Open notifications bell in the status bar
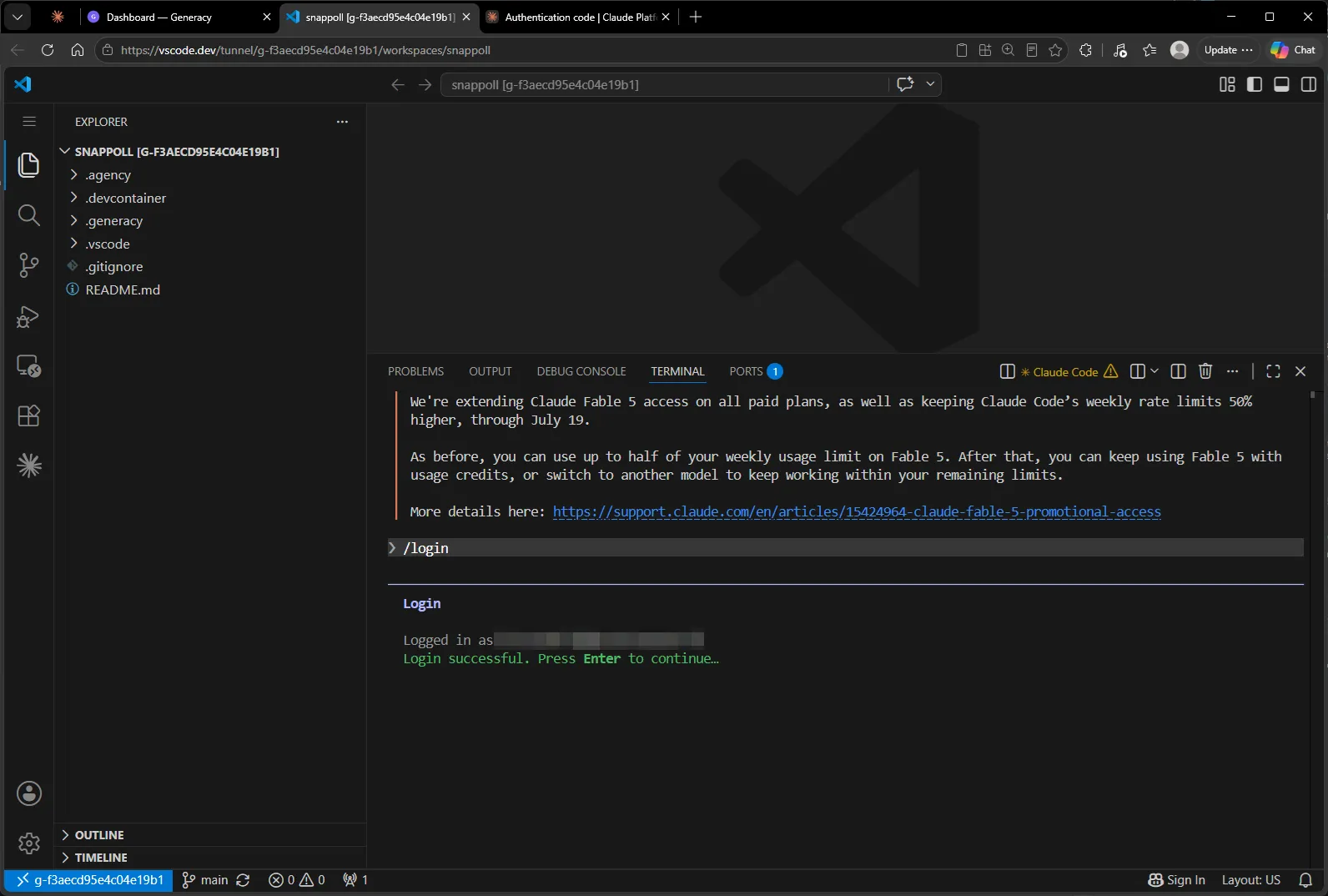Viewport: 1328px width, 896px height. tap(1305, 880)
